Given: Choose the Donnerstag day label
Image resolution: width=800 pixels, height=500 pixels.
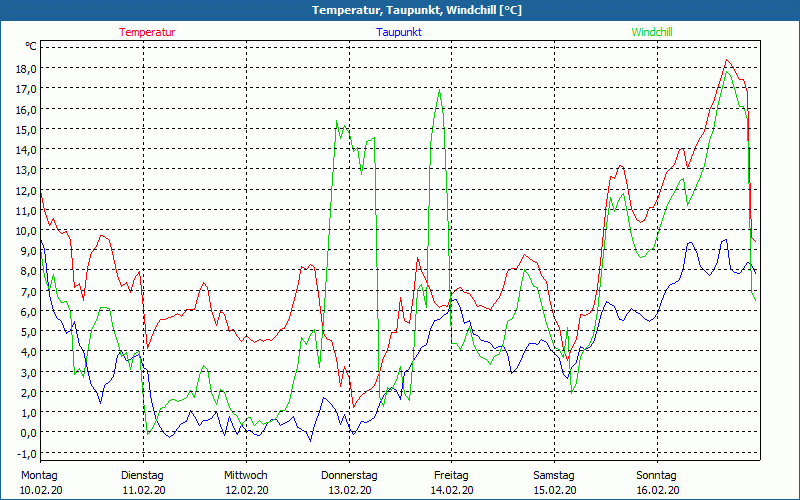Looking at the screenshot, I should 349,475.
